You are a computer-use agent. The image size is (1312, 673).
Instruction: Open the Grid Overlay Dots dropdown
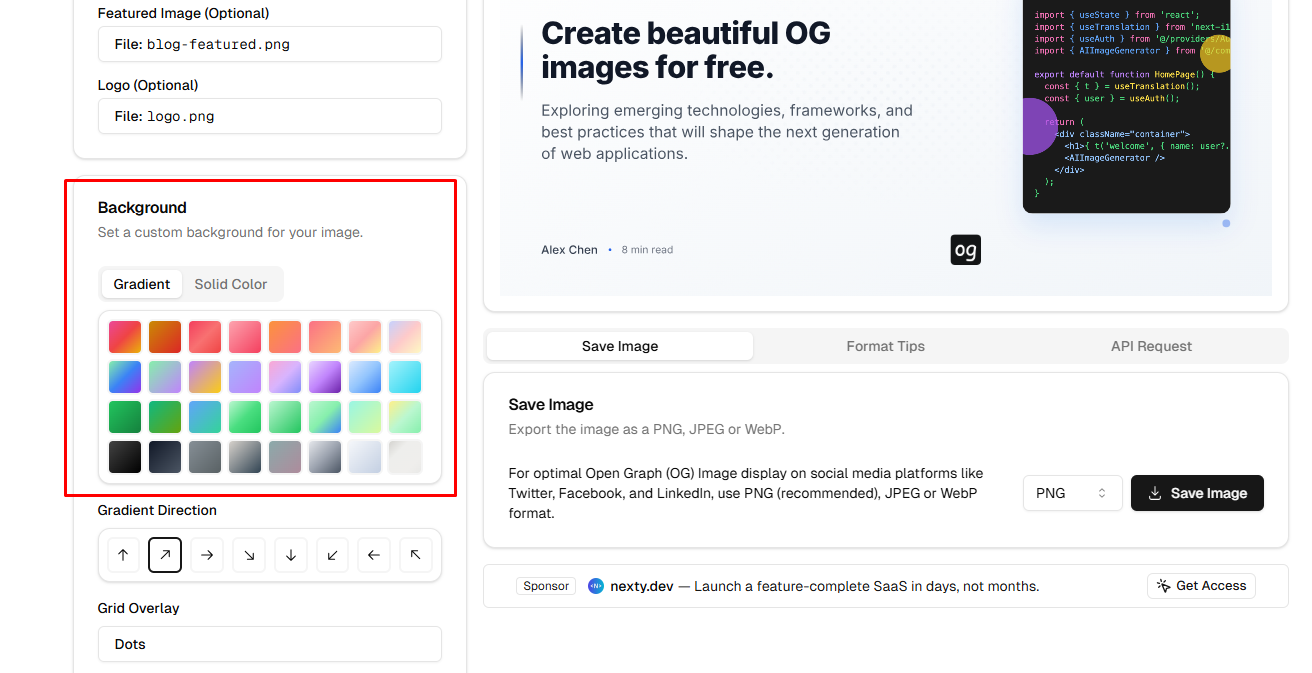point(270,644)
